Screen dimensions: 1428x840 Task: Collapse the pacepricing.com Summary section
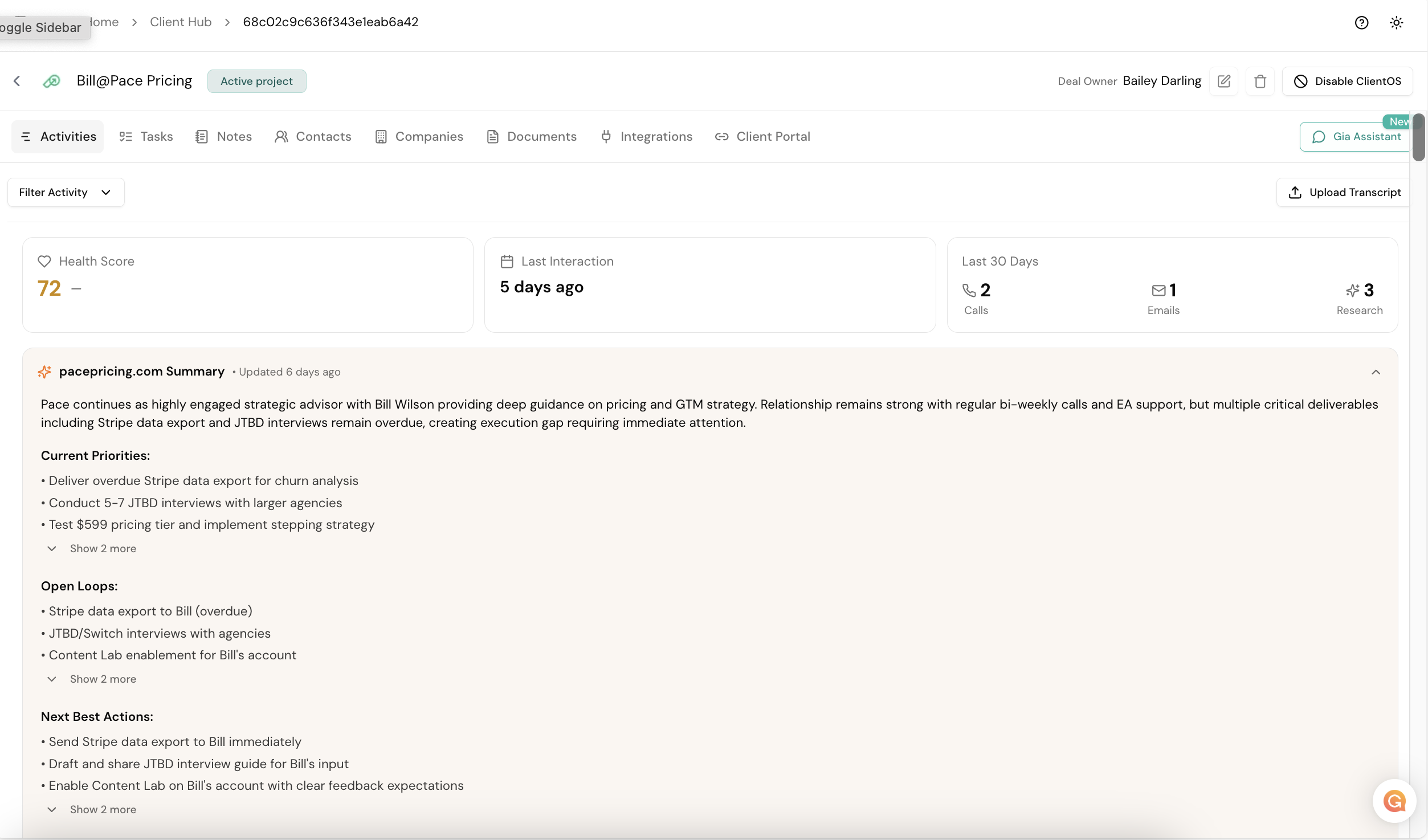(1376, 372)
